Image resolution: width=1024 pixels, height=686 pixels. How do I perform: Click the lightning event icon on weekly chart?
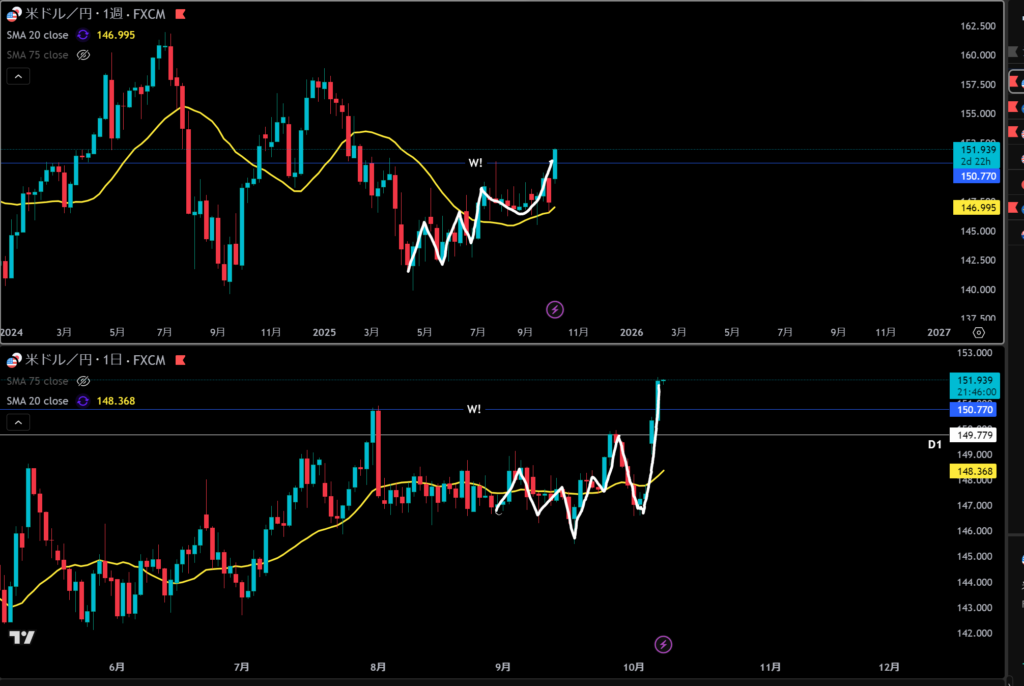click(555, 309)
